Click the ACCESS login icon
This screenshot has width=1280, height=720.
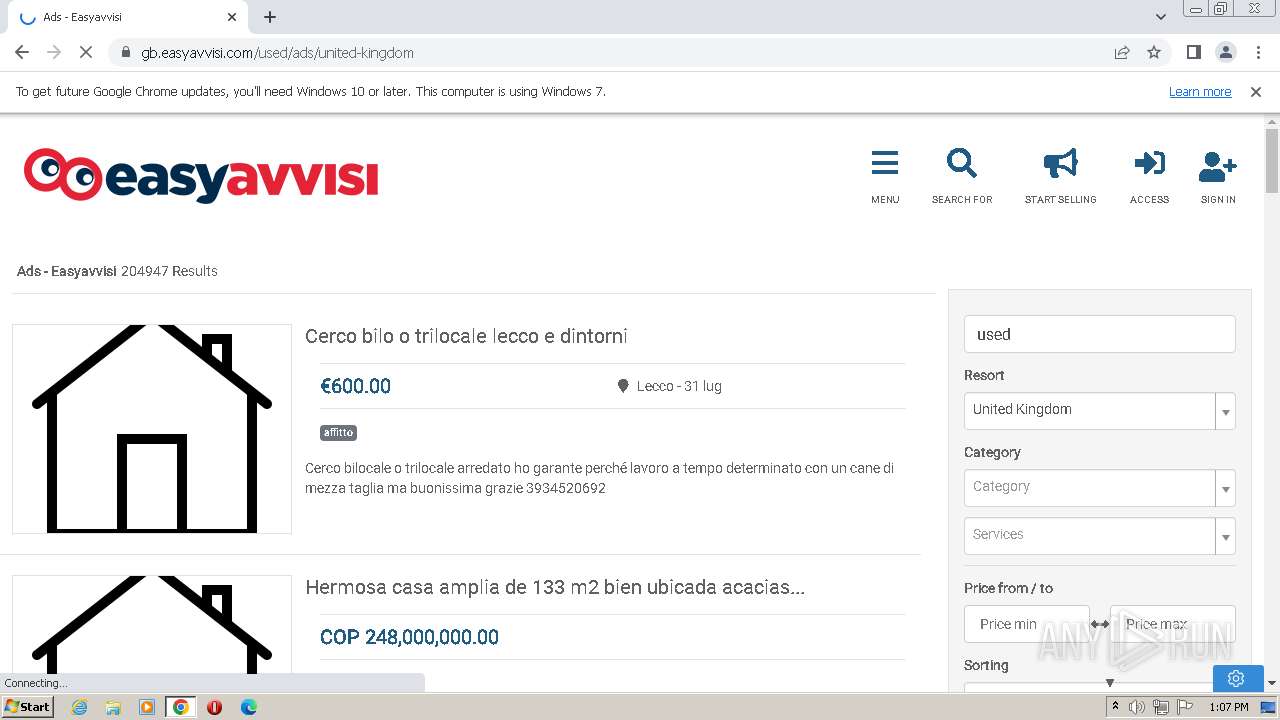[x=1149, y=163]
